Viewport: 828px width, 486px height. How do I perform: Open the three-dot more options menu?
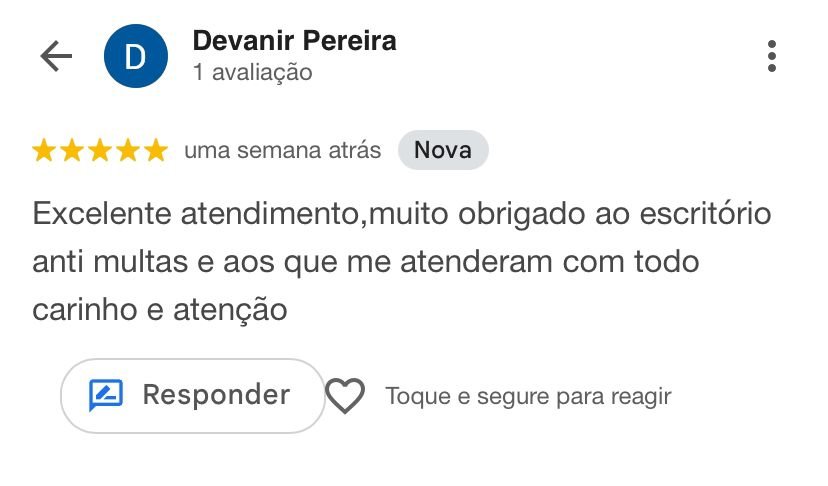click(771, 57)
